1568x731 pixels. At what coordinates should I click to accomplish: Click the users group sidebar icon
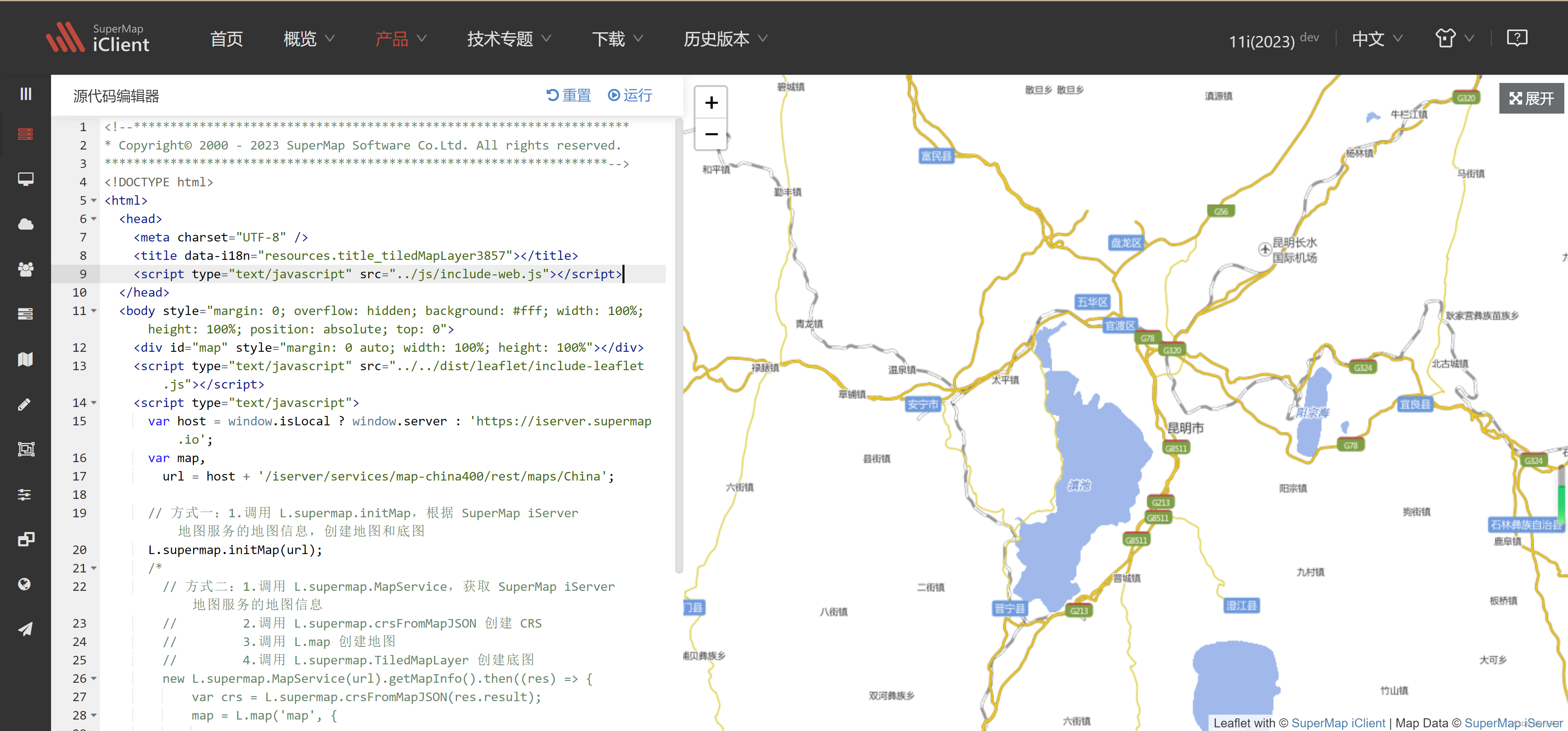[x=26, y=269]
